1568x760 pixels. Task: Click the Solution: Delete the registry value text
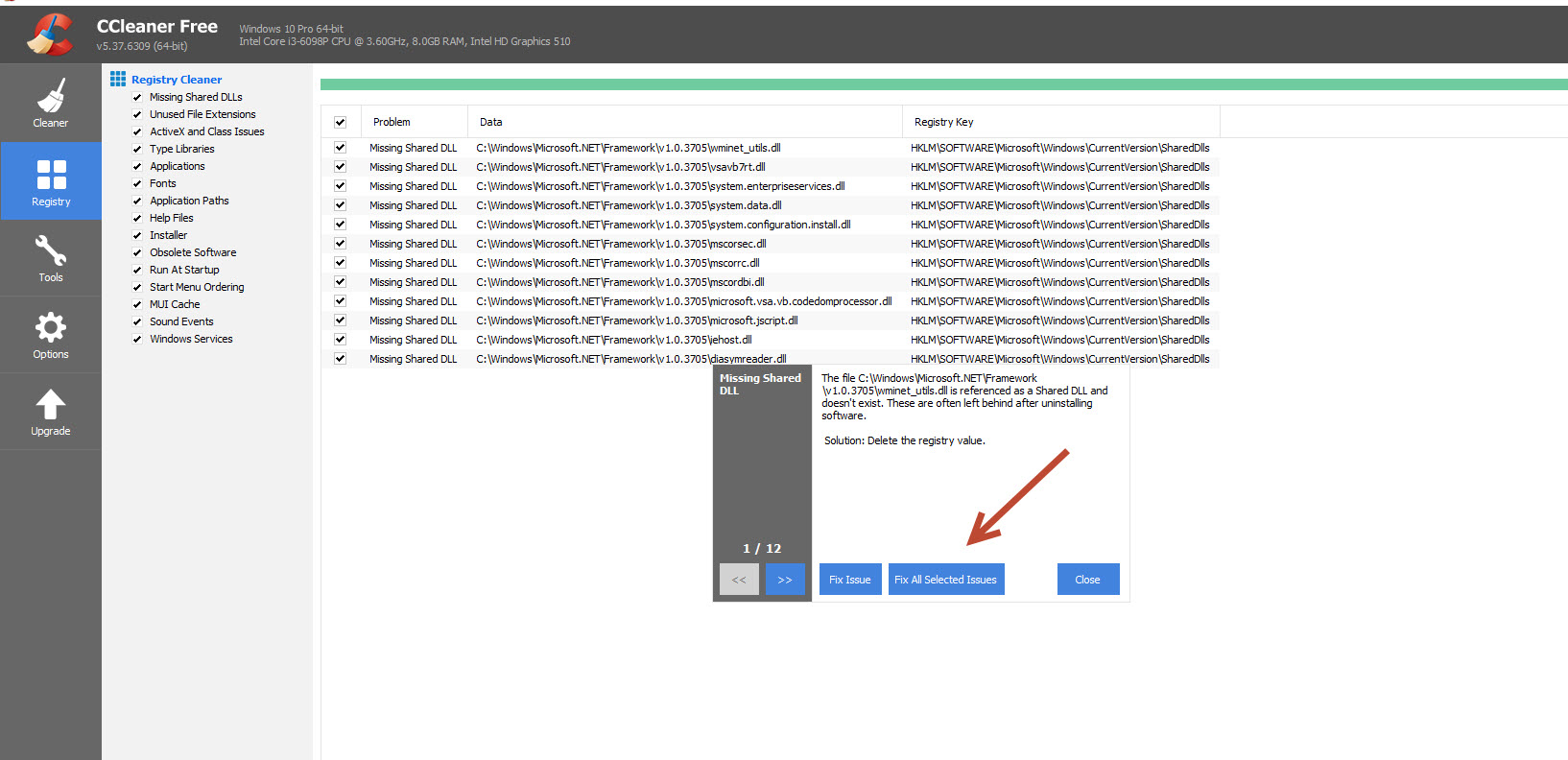905,440
